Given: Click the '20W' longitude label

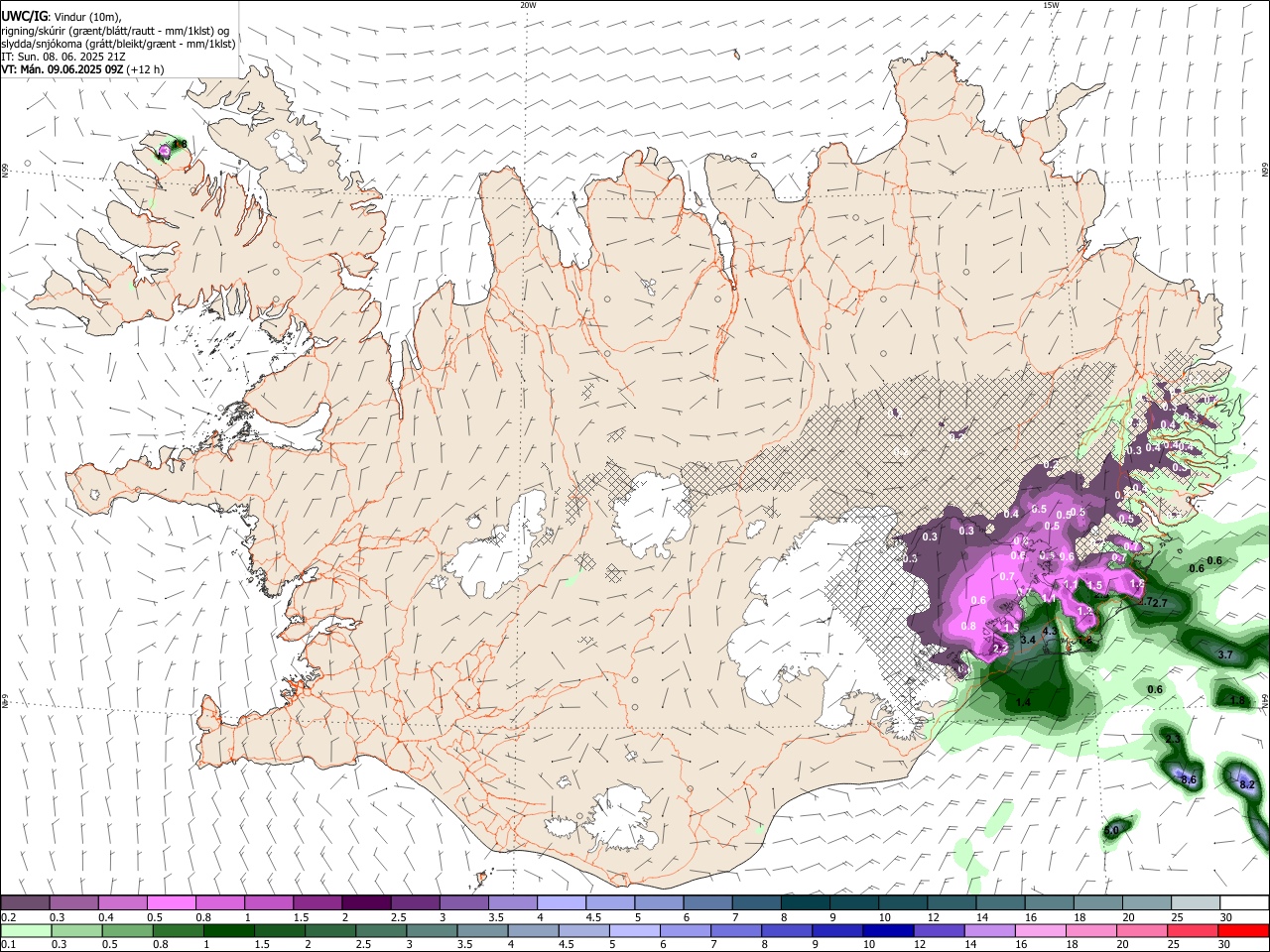Looking at the screenshot, I should tap(528, 5).
